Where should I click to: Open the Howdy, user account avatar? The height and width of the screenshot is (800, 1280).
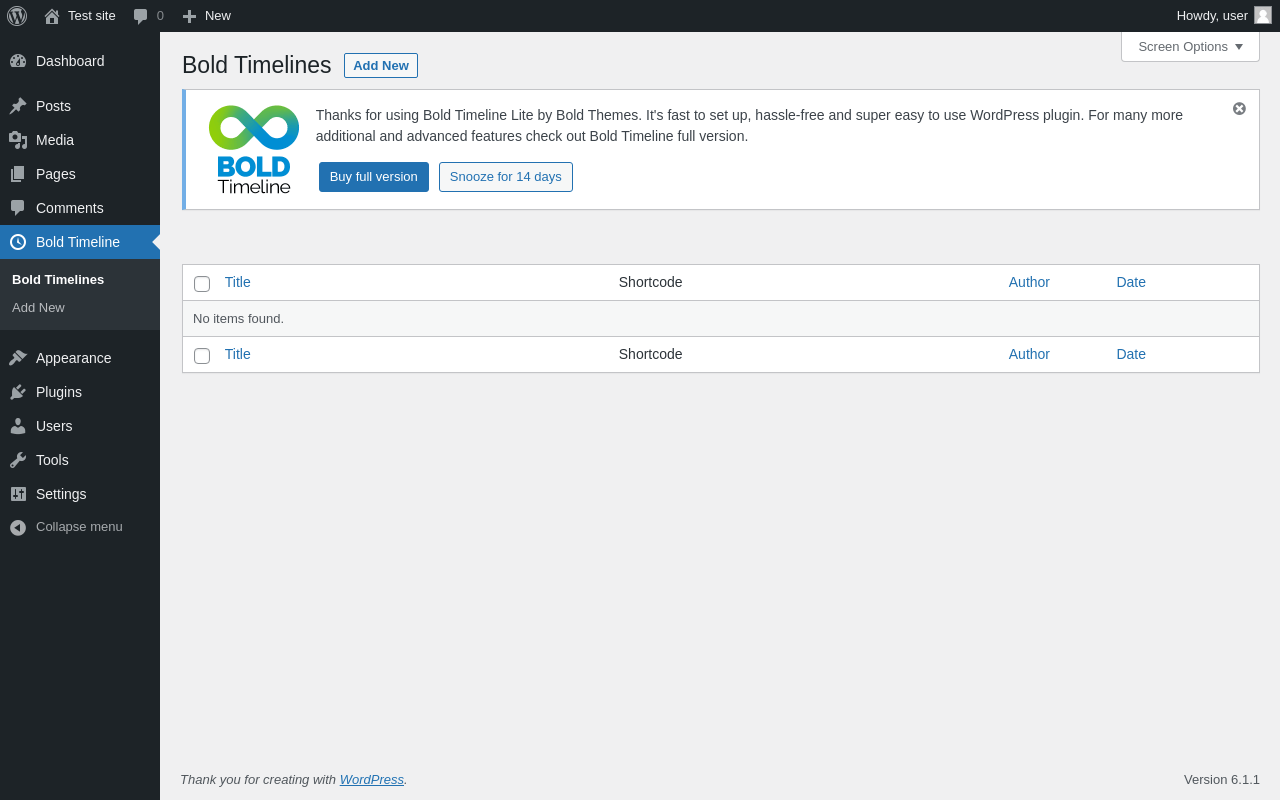point(1263,15)
